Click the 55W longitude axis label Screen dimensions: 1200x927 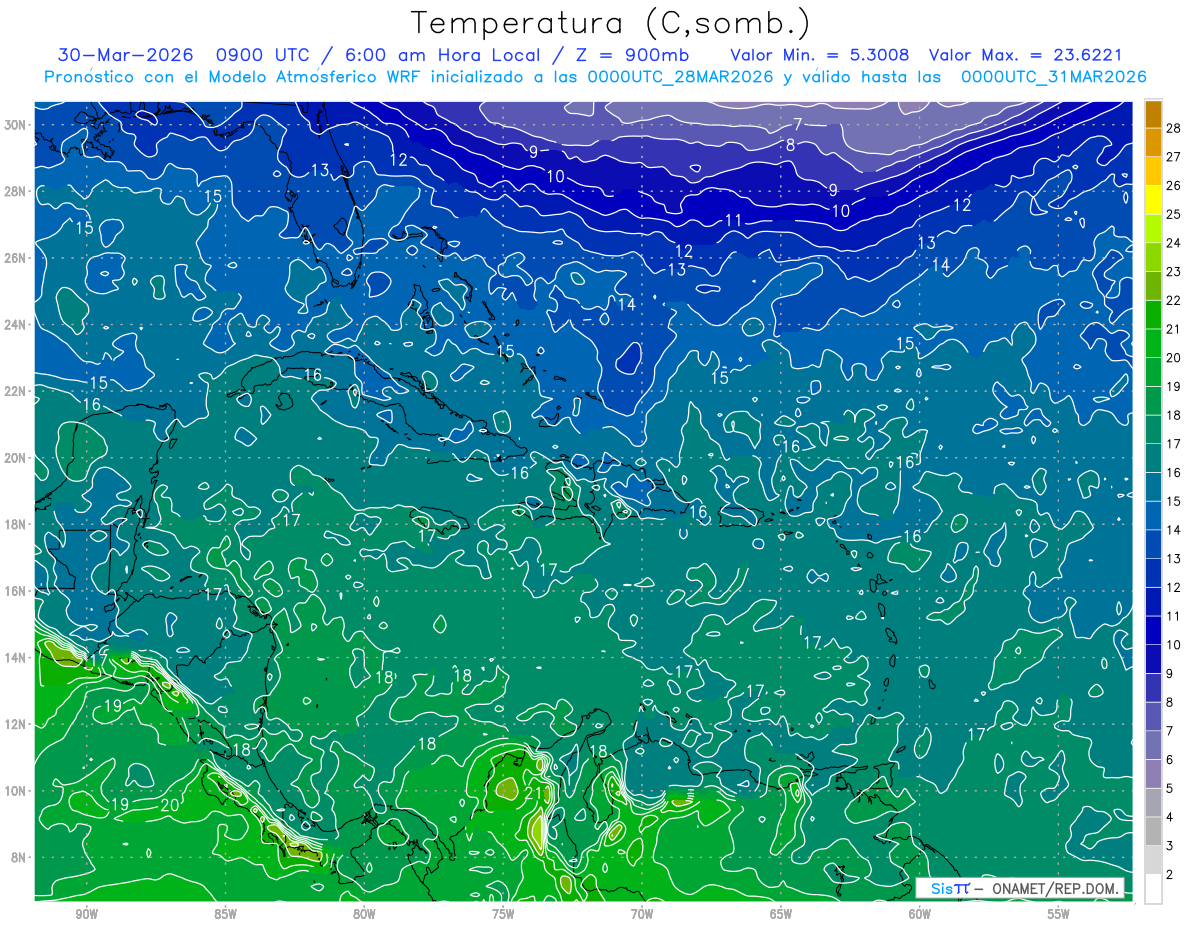[x=1059, y=914]
